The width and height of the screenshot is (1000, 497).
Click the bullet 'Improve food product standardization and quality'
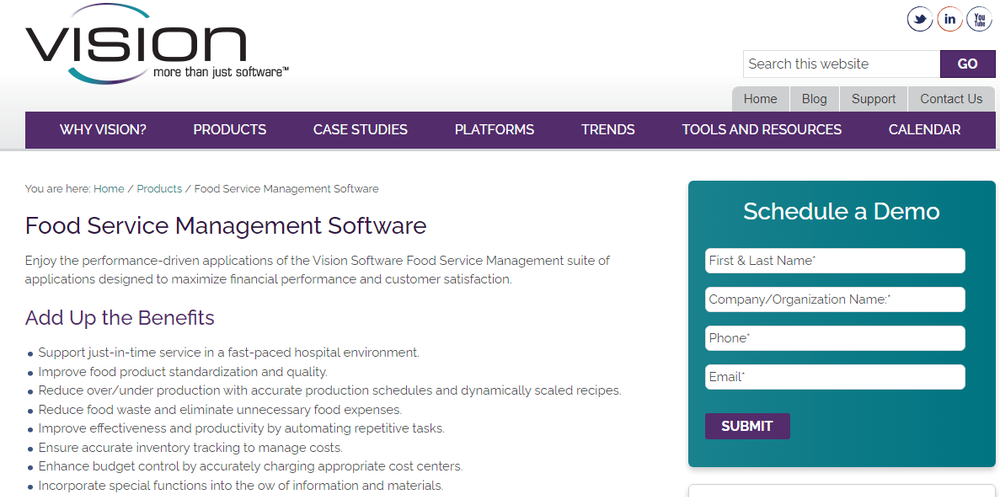pos(183,371)
